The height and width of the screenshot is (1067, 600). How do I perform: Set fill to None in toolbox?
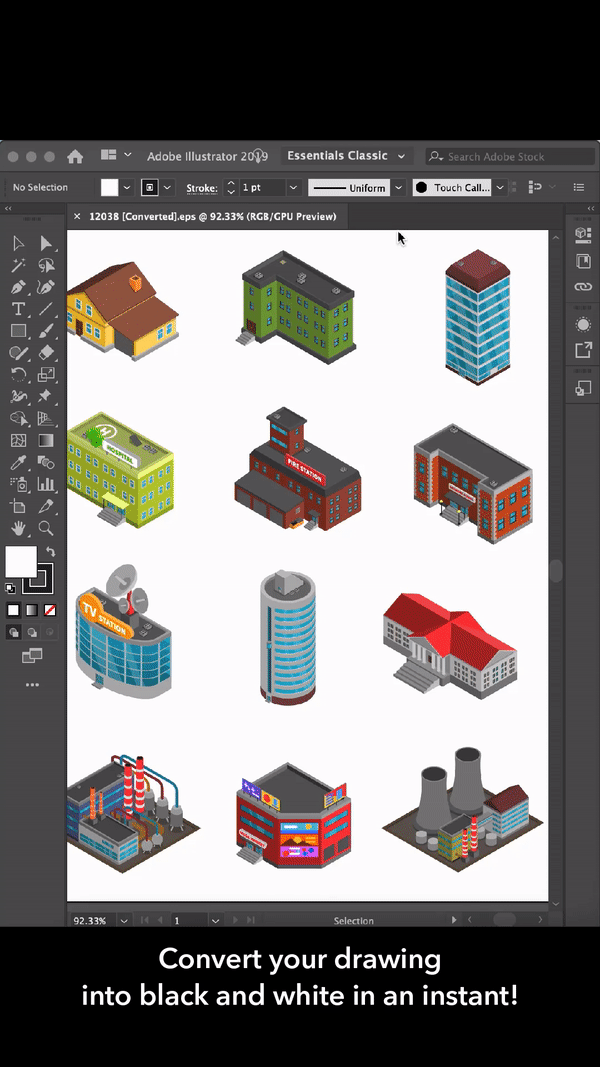click(50, 610)
